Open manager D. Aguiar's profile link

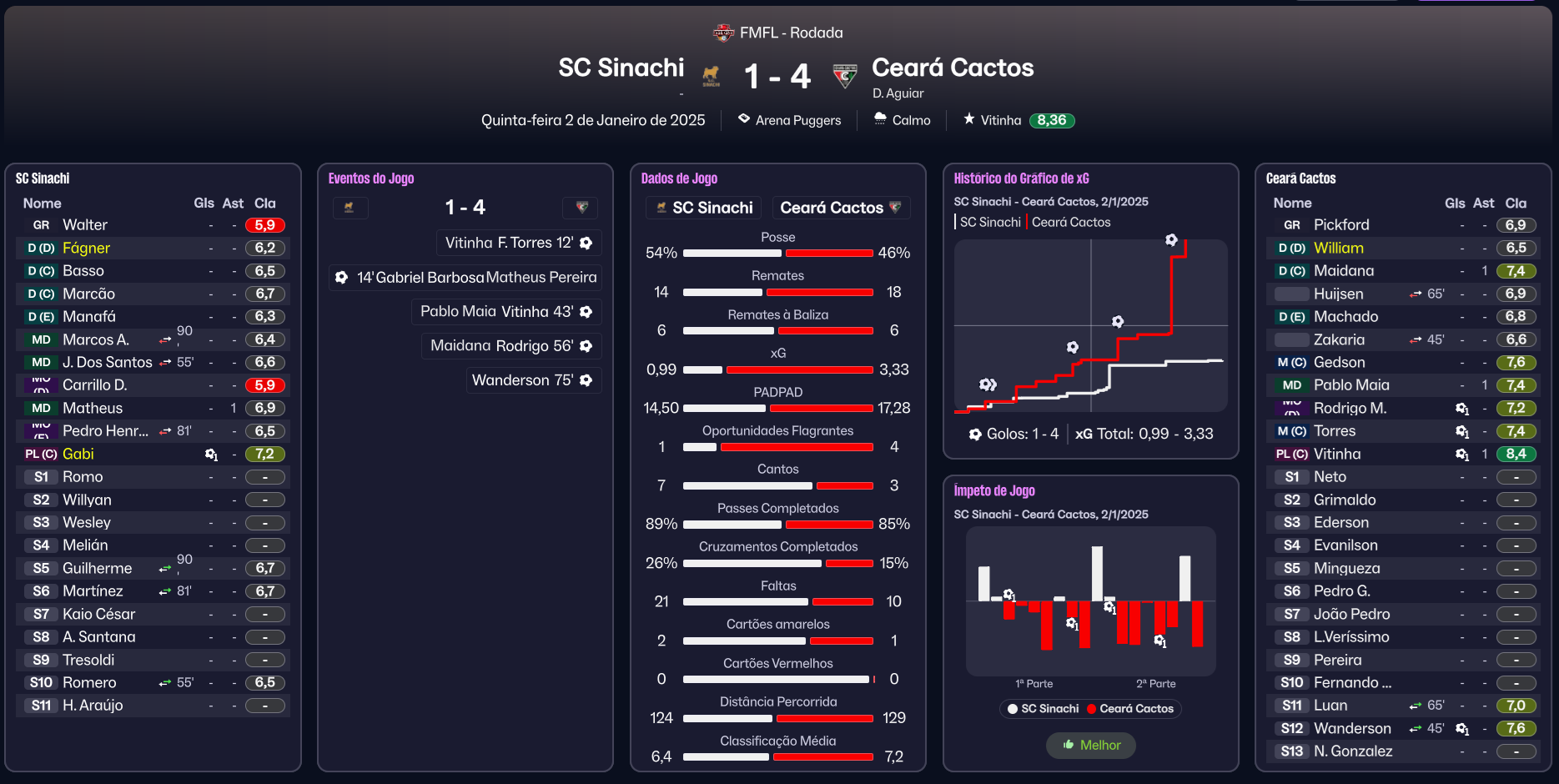tap(898, 93)
